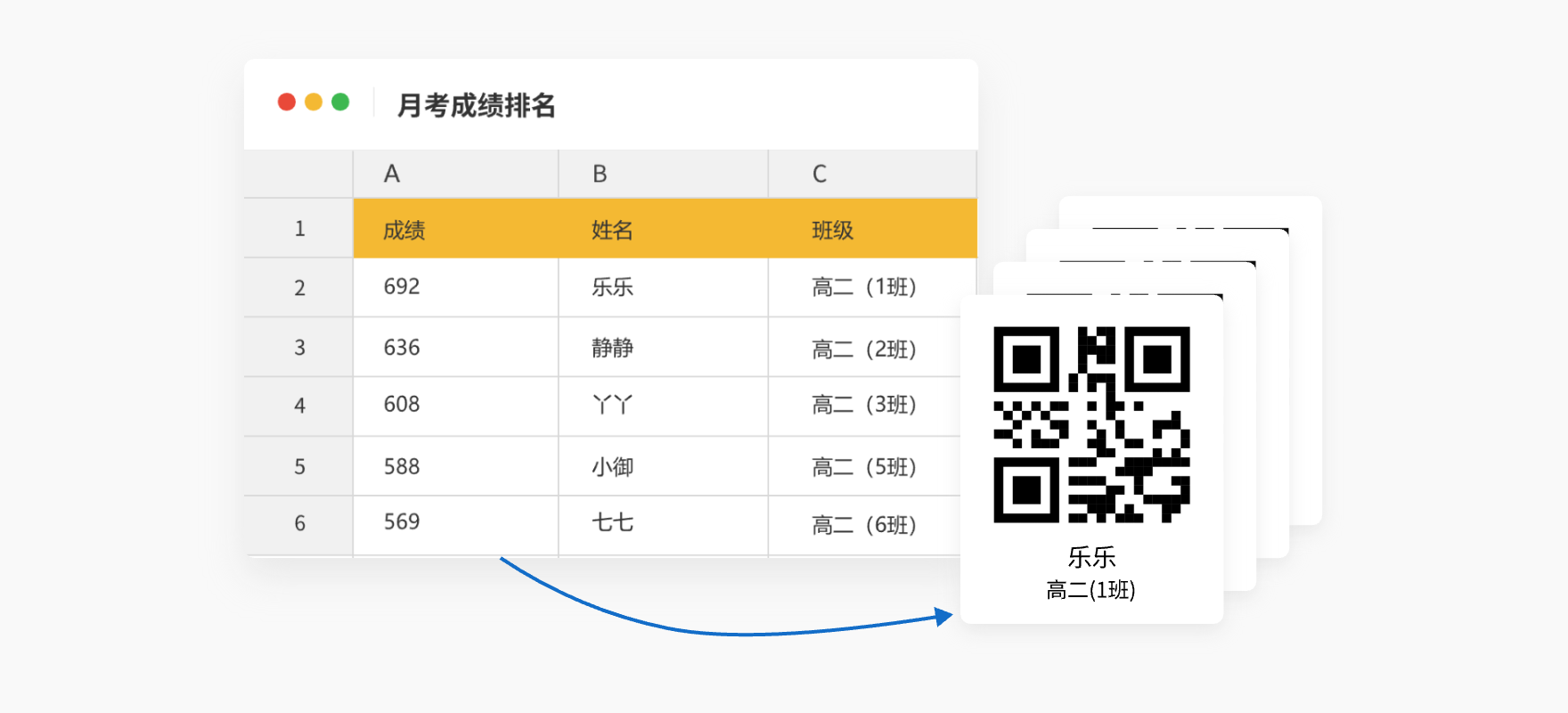This screenshot has height=713, width=1568.
Task: Click the 高二(1班) label on the QR card
Action: pyautogui.click(x=1090, y=590)
